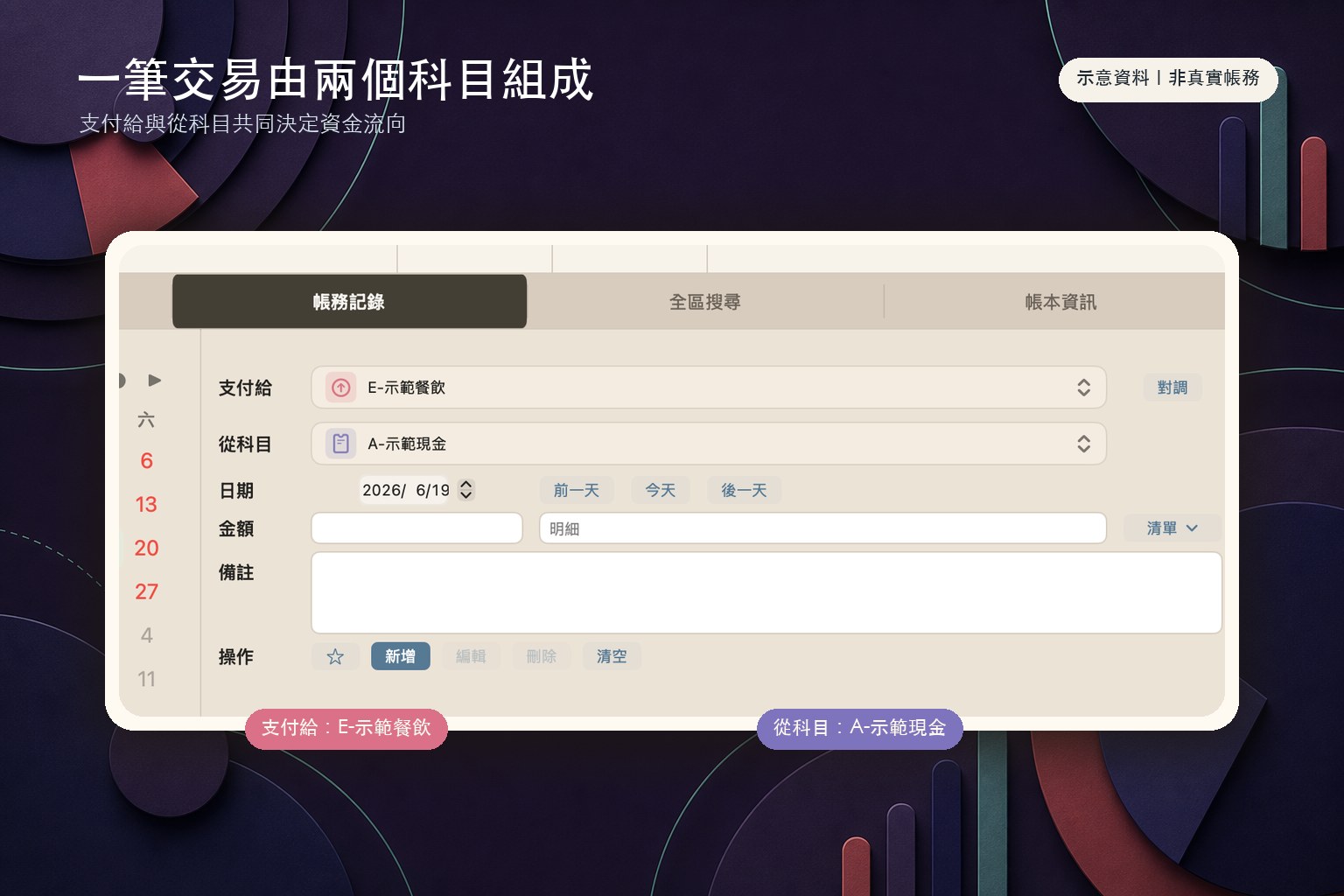Open the 支付給 dropdown showing E-示範餐飲
The width and height of the screenshot is (1344, 896).
(x=709, y=388)
